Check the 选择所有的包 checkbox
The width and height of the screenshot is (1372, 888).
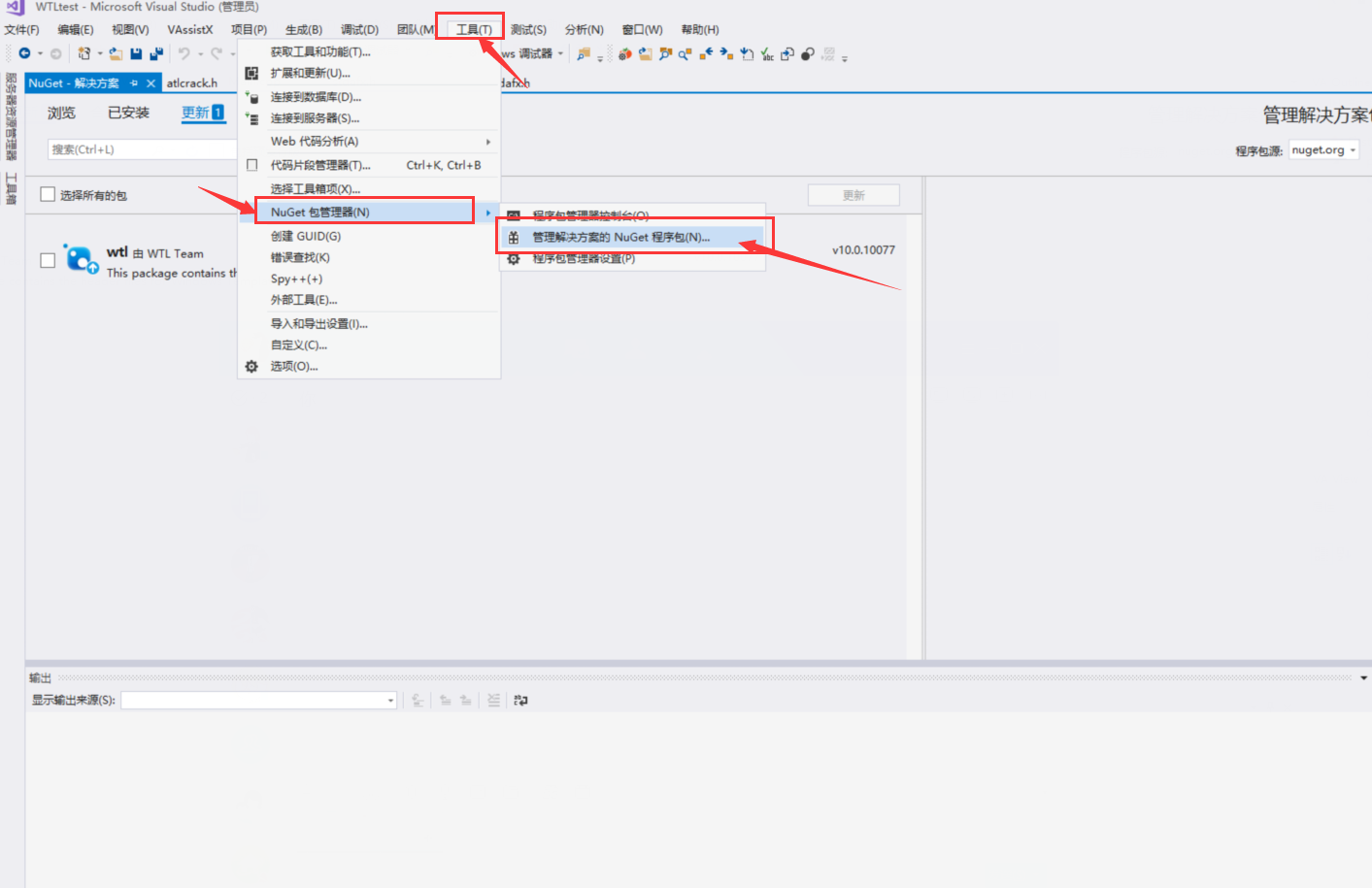46,194
